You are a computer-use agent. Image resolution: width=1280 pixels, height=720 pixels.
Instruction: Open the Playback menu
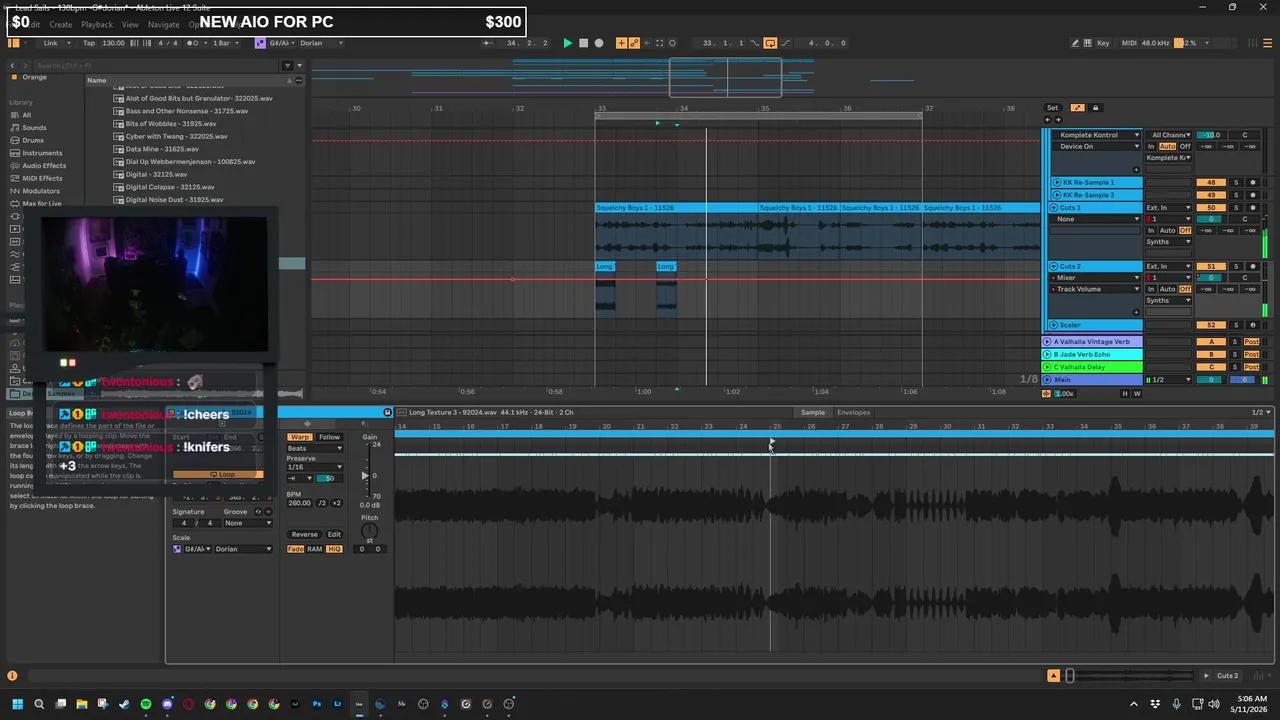click(x=97, y=24)
